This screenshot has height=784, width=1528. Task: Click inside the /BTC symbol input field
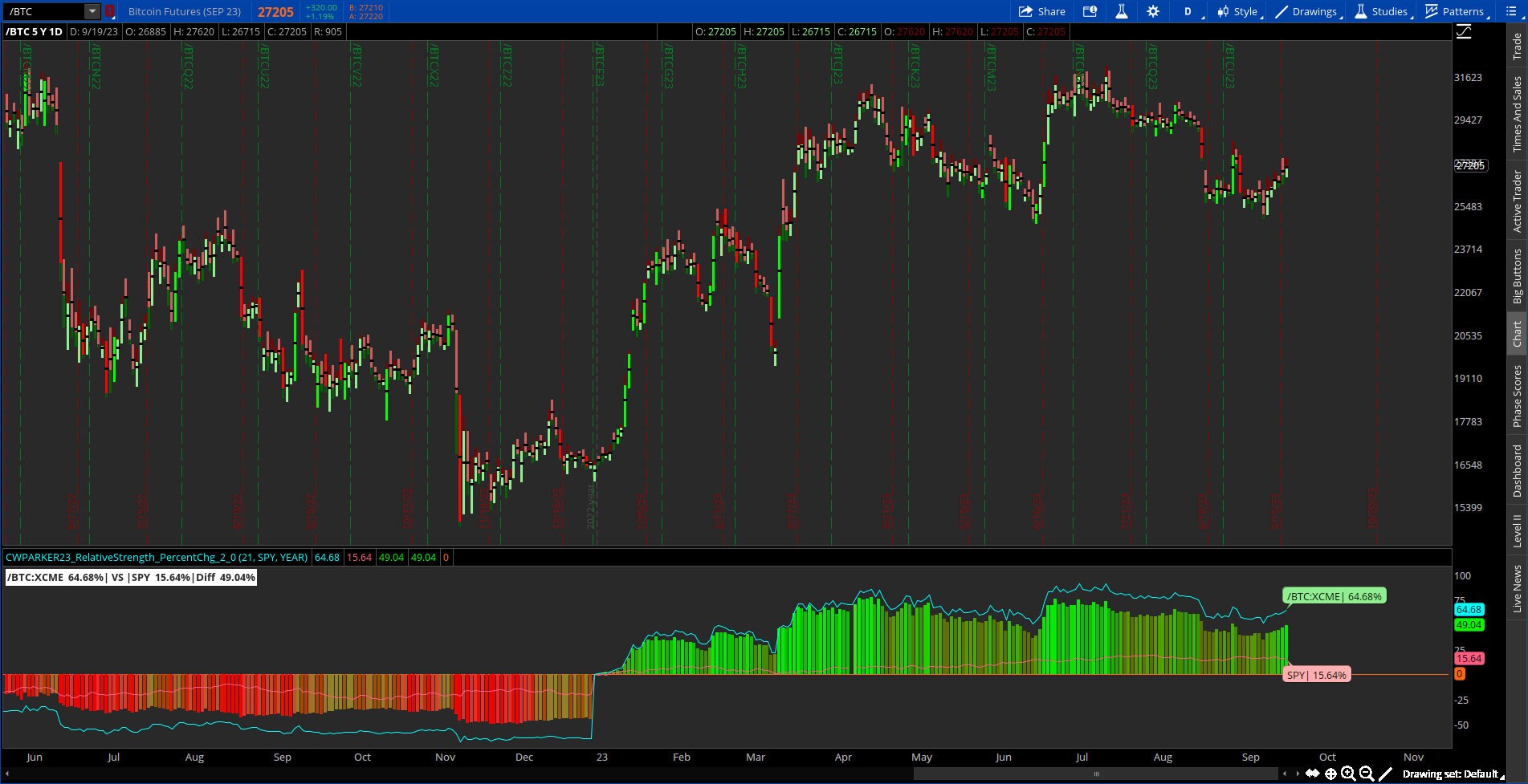tap(44, 11)
